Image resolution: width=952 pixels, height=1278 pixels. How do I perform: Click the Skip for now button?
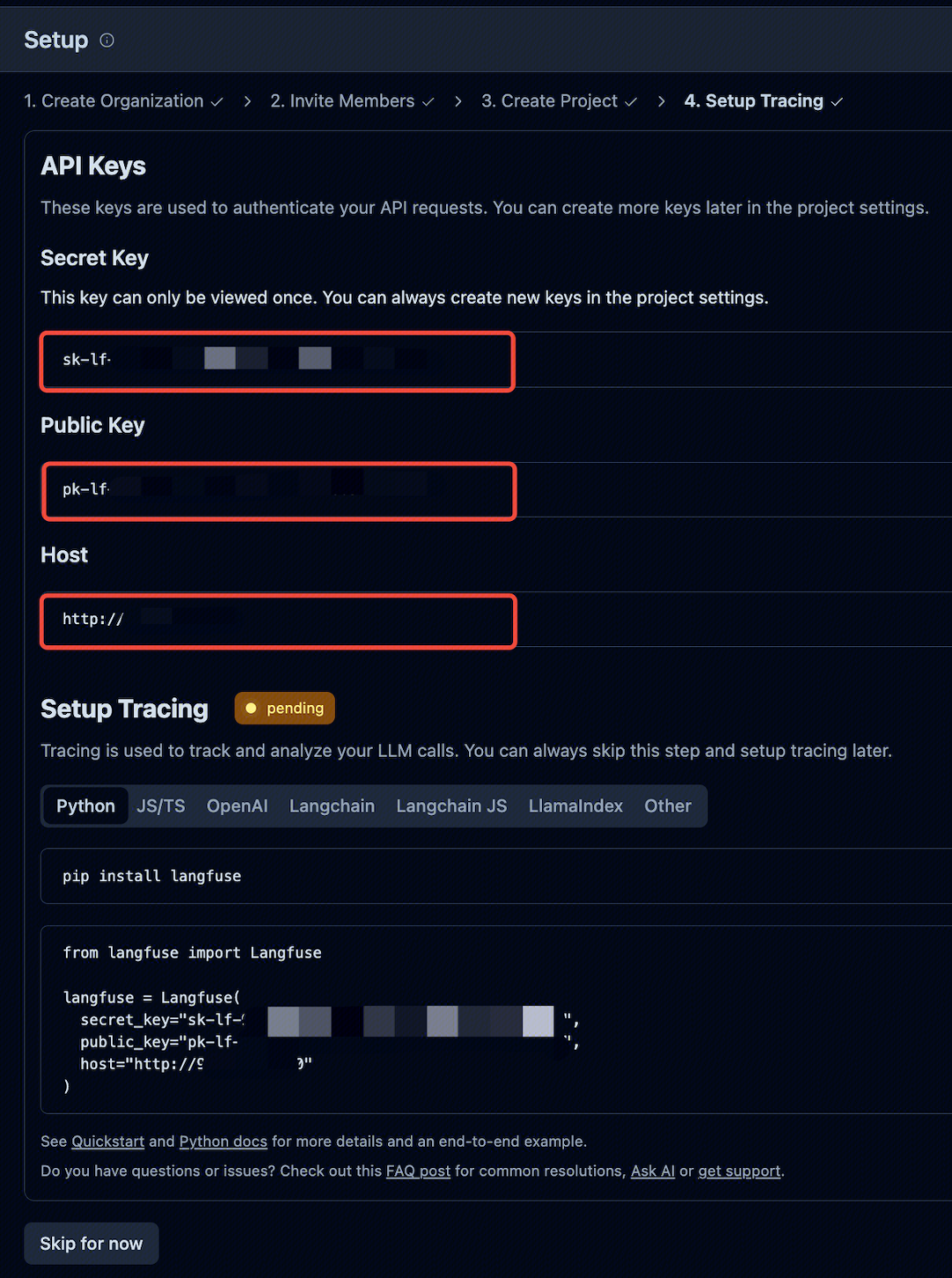[x=91, y=1244]
